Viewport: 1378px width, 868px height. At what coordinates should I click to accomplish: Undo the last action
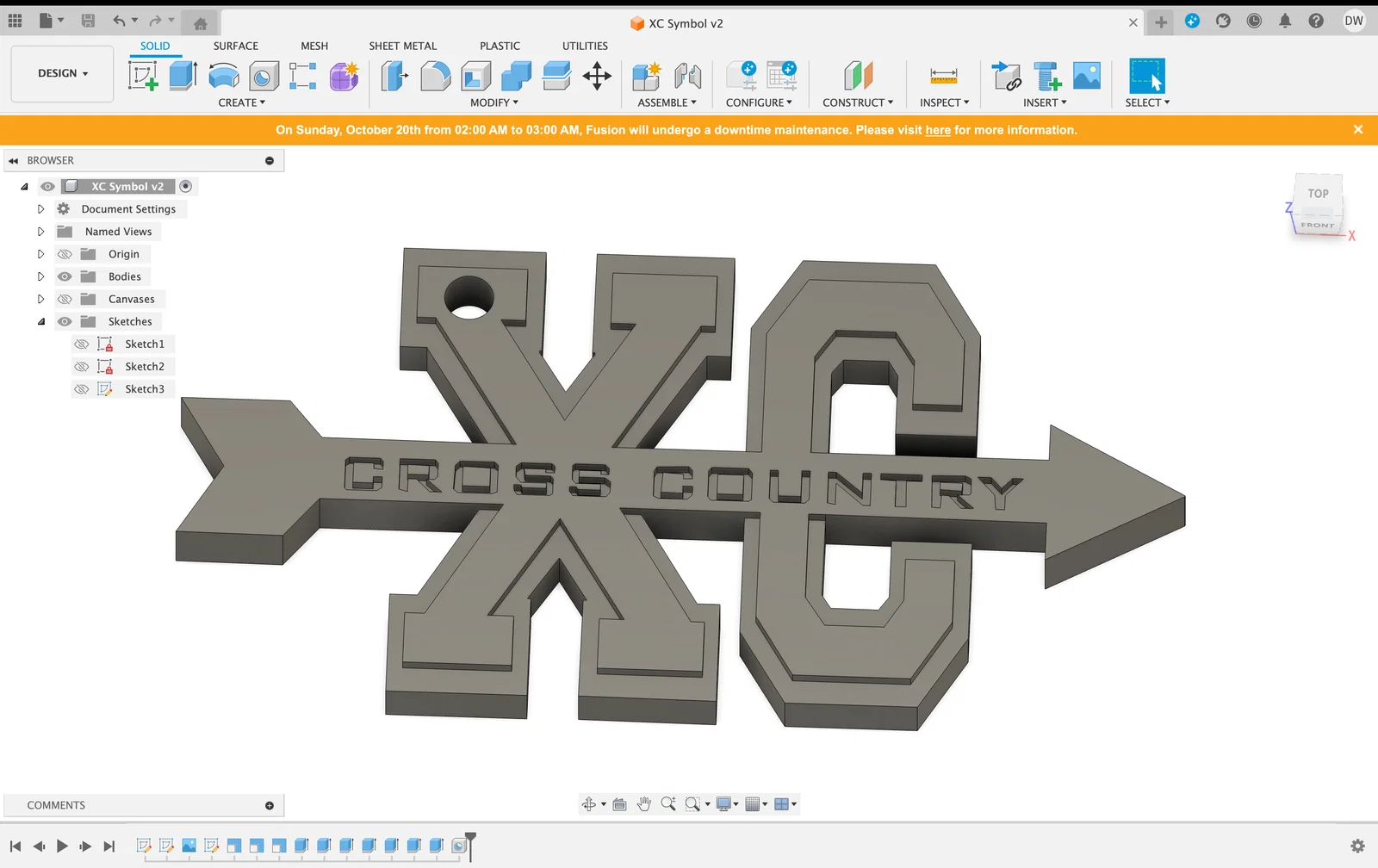click(120, 21)
